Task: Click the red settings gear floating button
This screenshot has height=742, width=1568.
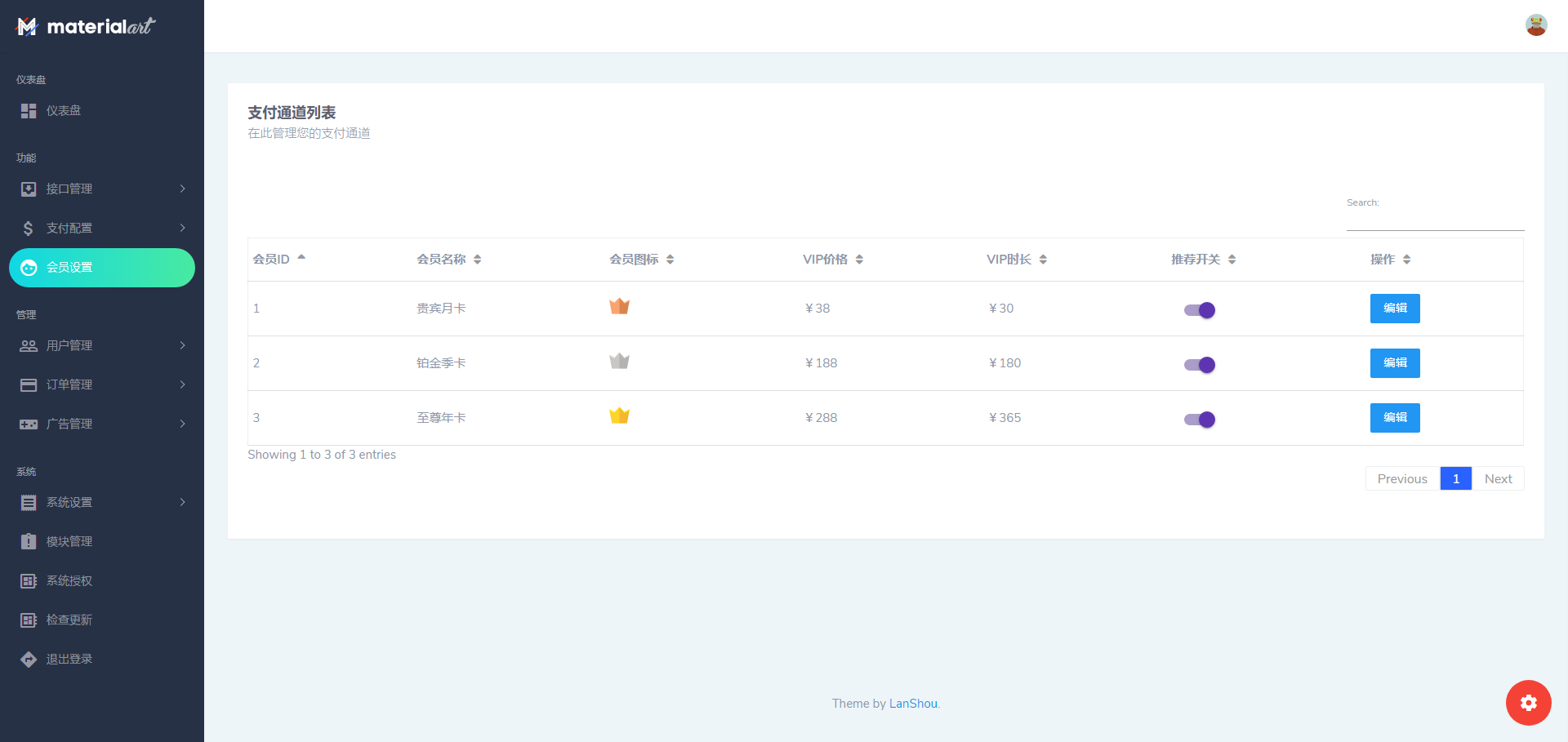Action: 1528,702
